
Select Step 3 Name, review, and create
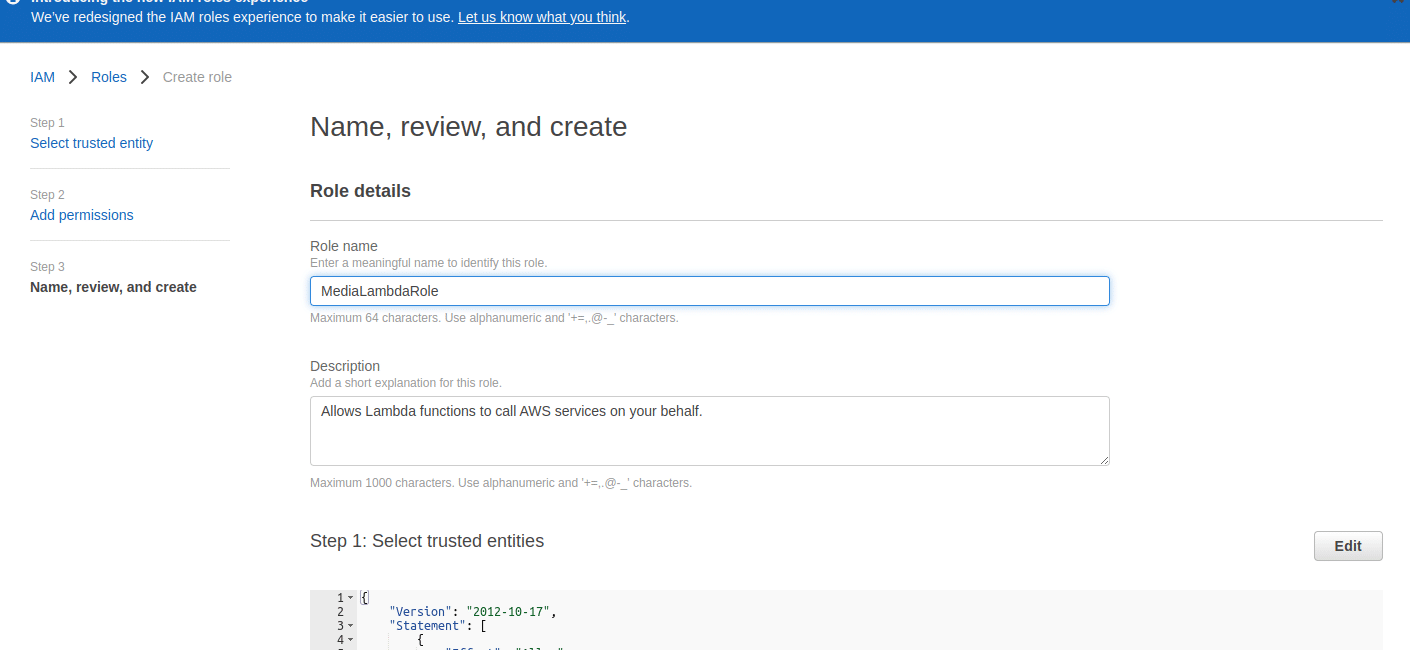(x=113, y=287)
